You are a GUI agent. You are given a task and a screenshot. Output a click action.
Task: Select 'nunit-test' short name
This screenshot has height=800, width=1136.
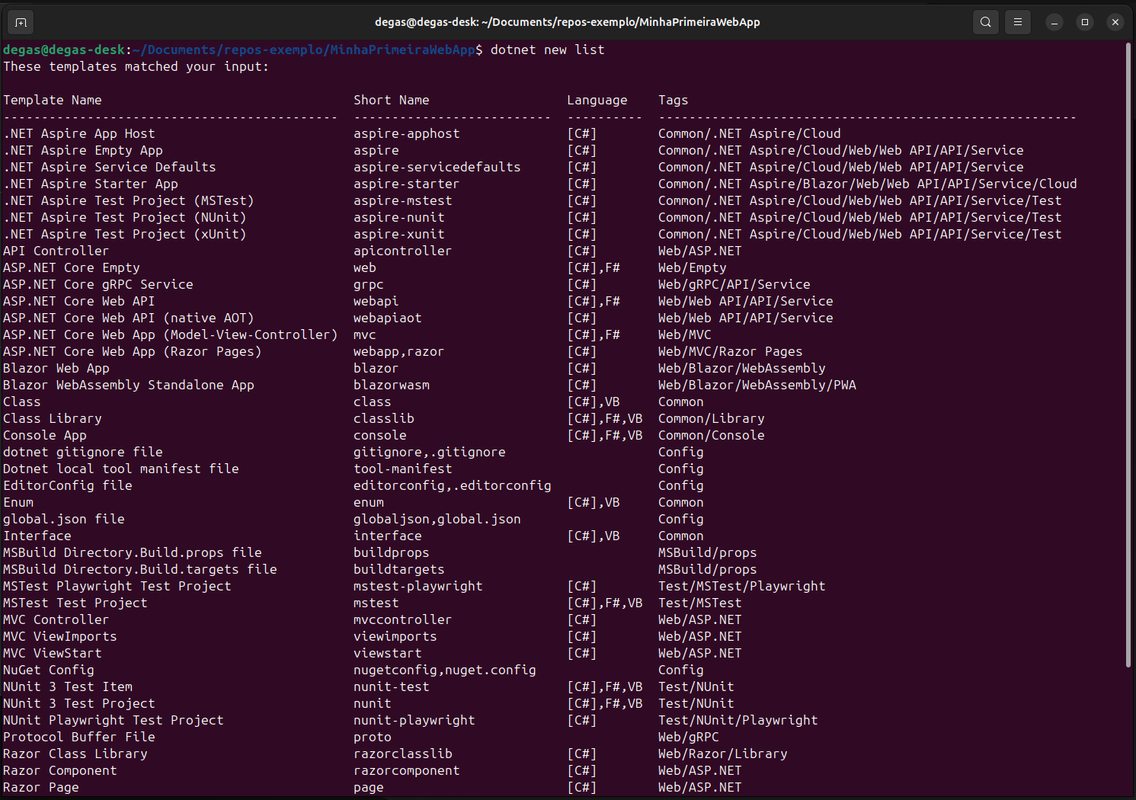coord(391,687)
